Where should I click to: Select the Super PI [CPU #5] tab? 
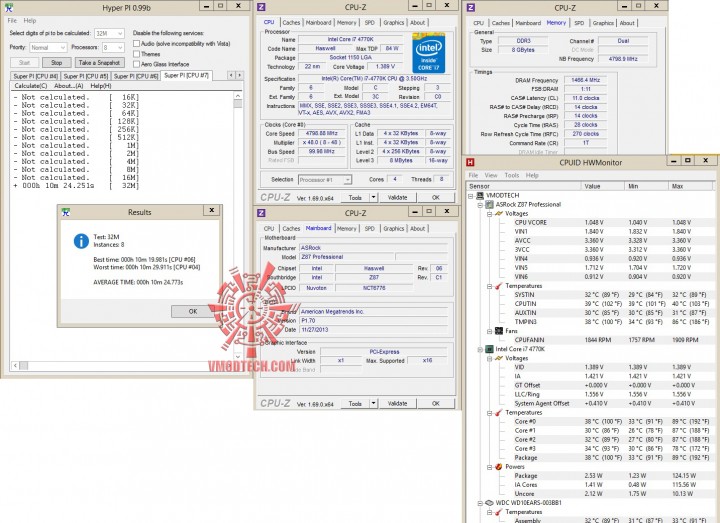coord(86,76)
